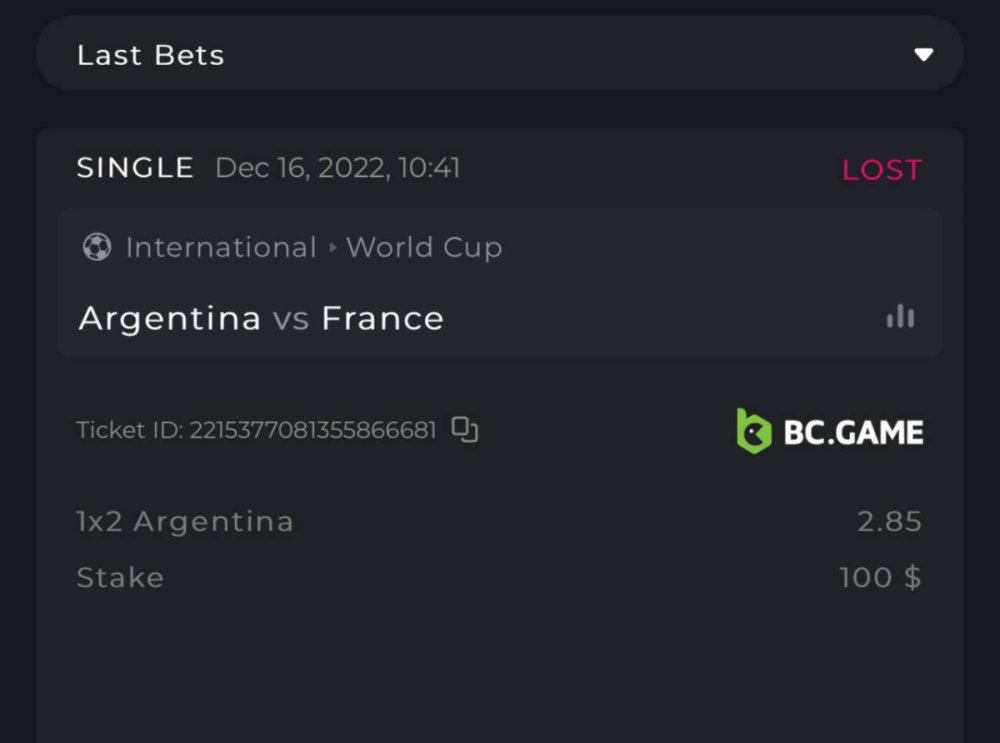Open the World Cup tournament breadcrumb
1000x743 pixels.
click(424, 247)
